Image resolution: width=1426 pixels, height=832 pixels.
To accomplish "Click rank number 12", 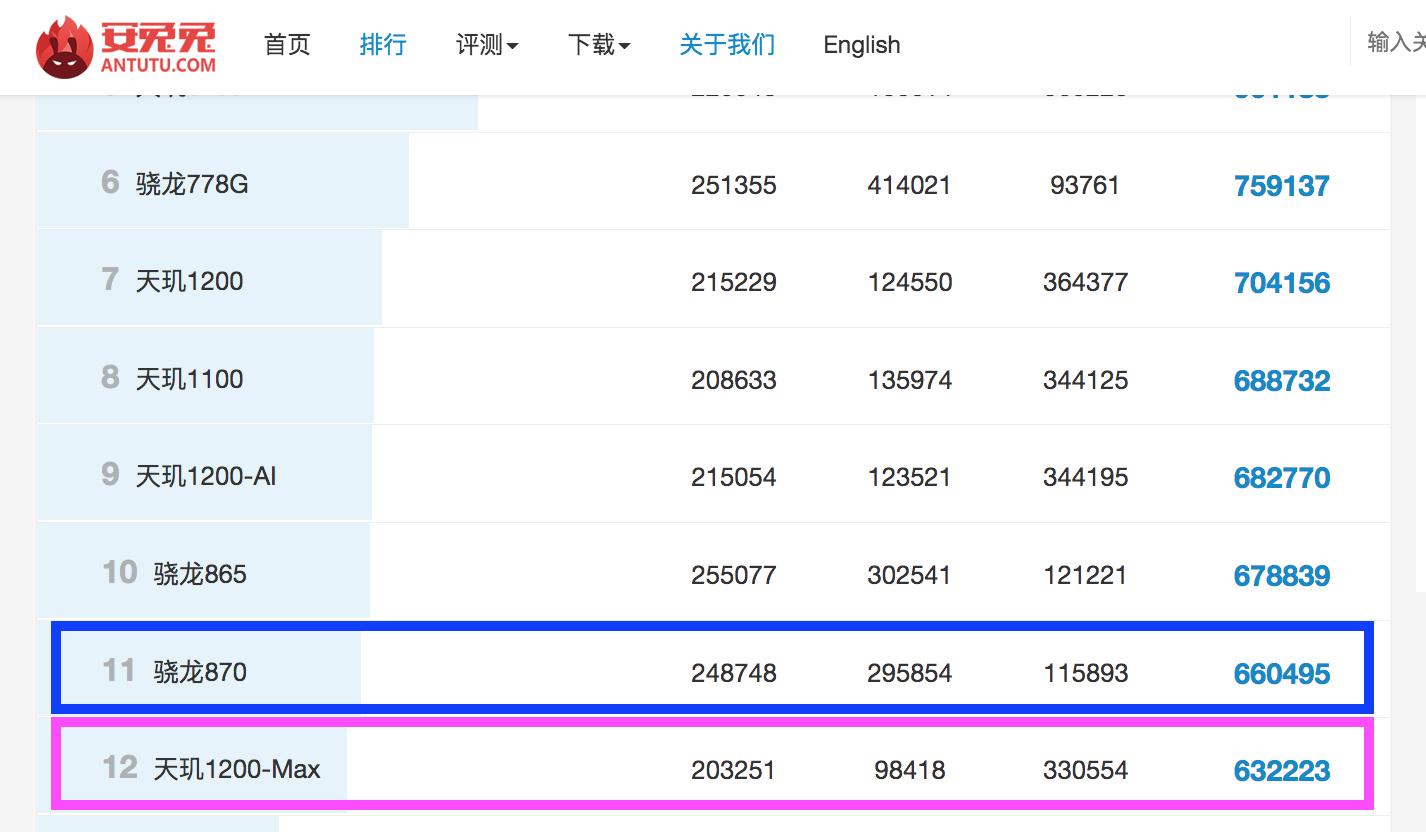I will point(119,767).
